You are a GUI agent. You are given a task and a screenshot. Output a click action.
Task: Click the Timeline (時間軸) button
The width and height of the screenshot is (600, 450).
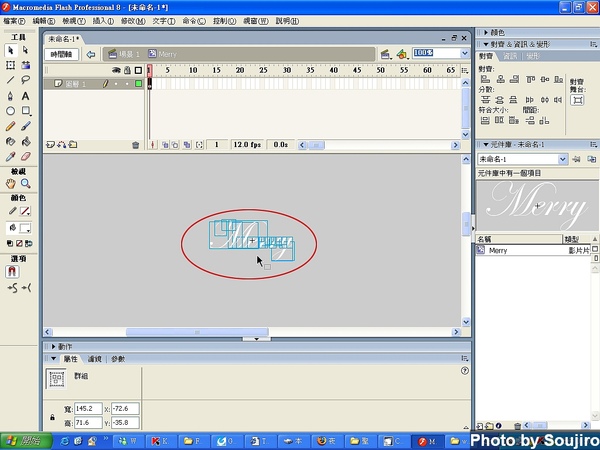pyautogui.click(x=62, y=54)
